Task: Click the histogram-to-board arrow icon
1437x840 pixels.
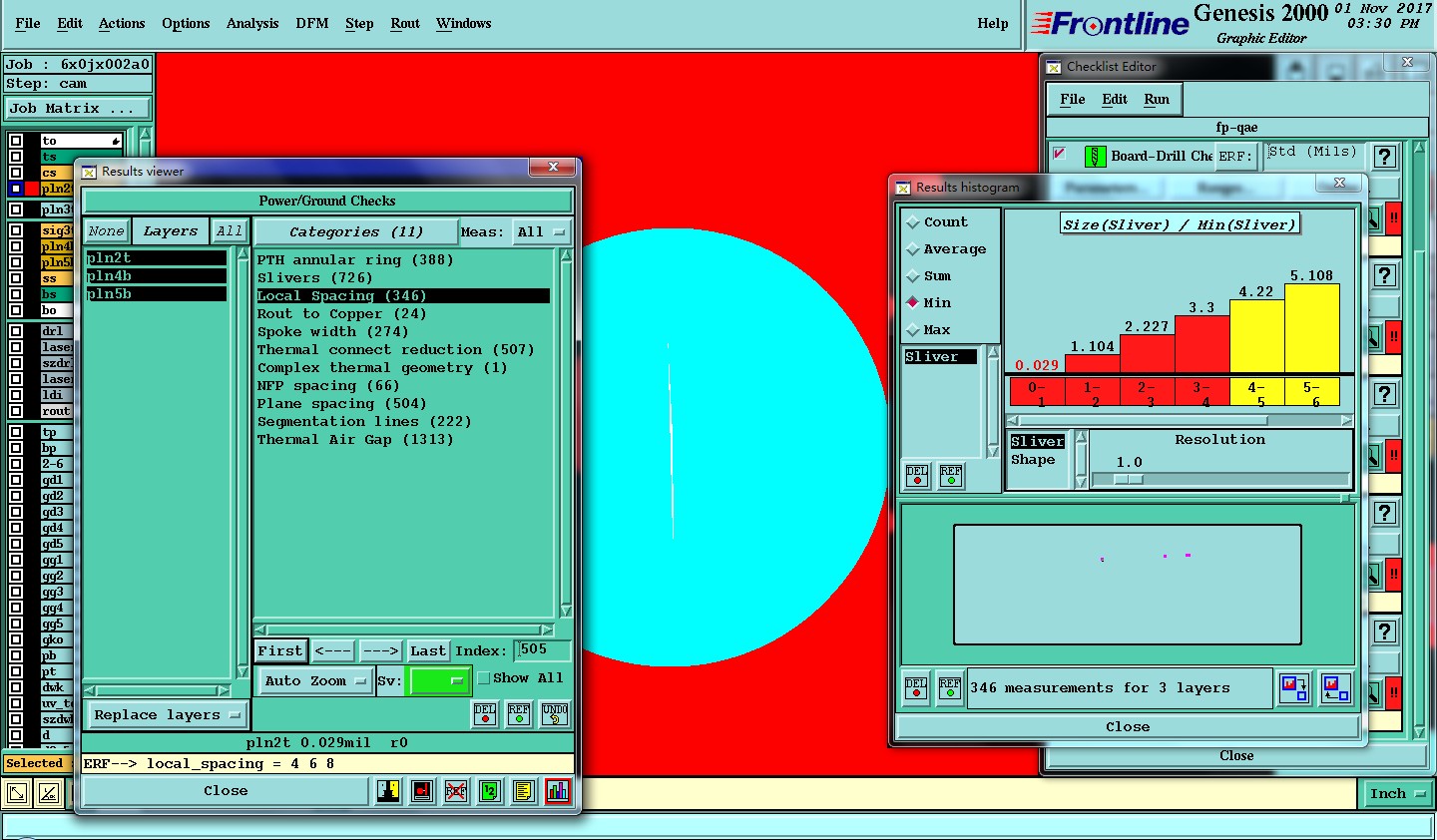Action: tap(1294, 688)
